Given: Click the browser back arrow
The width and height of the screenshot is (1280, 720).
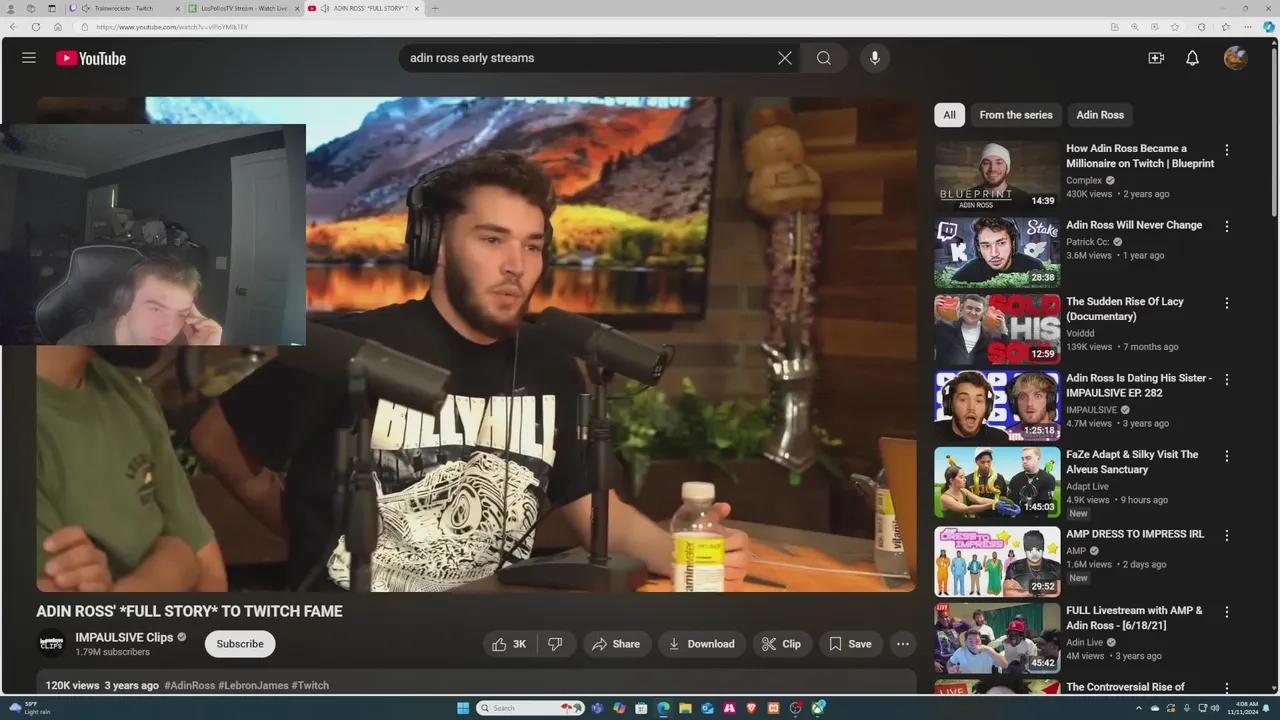Looking at the screenshot, I should coord(13,27).
